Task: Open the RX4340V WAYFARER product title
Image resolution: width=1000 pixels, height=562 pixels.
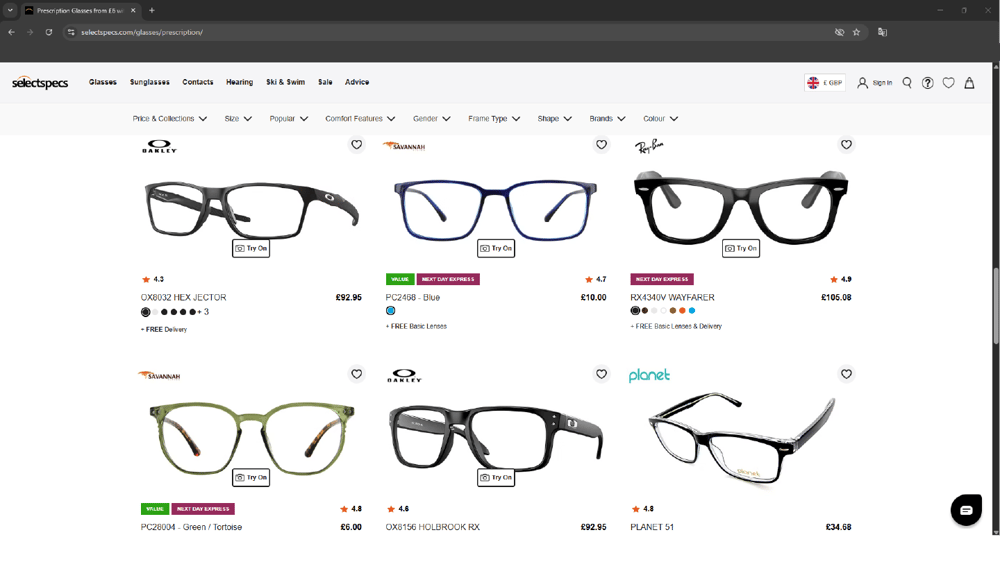Action: coord(672,297)
